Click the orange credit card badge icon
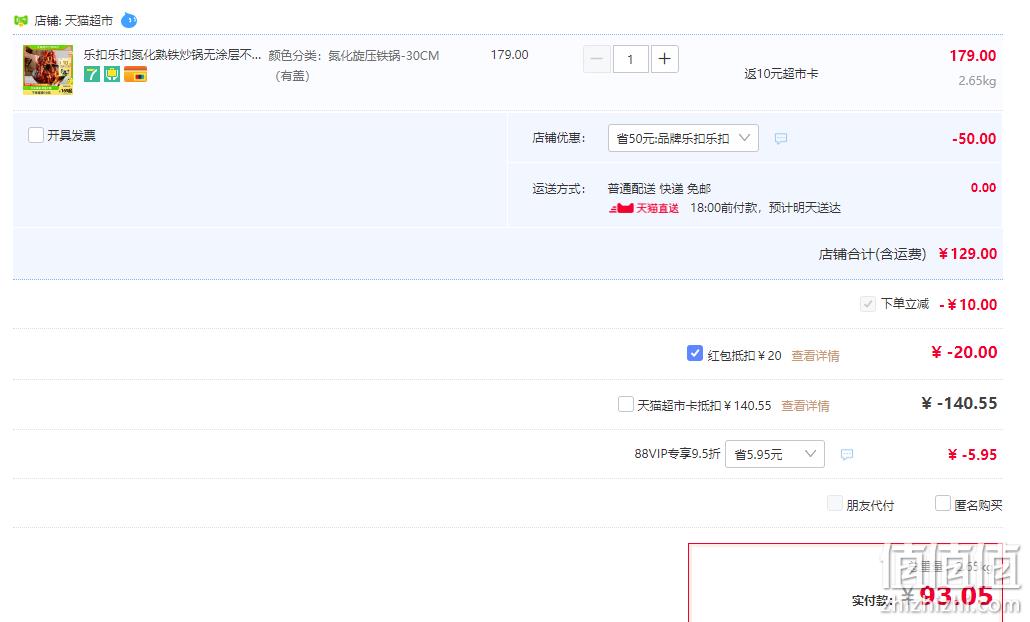Viewport: 1030px width, 622px height. coord(135,74)
